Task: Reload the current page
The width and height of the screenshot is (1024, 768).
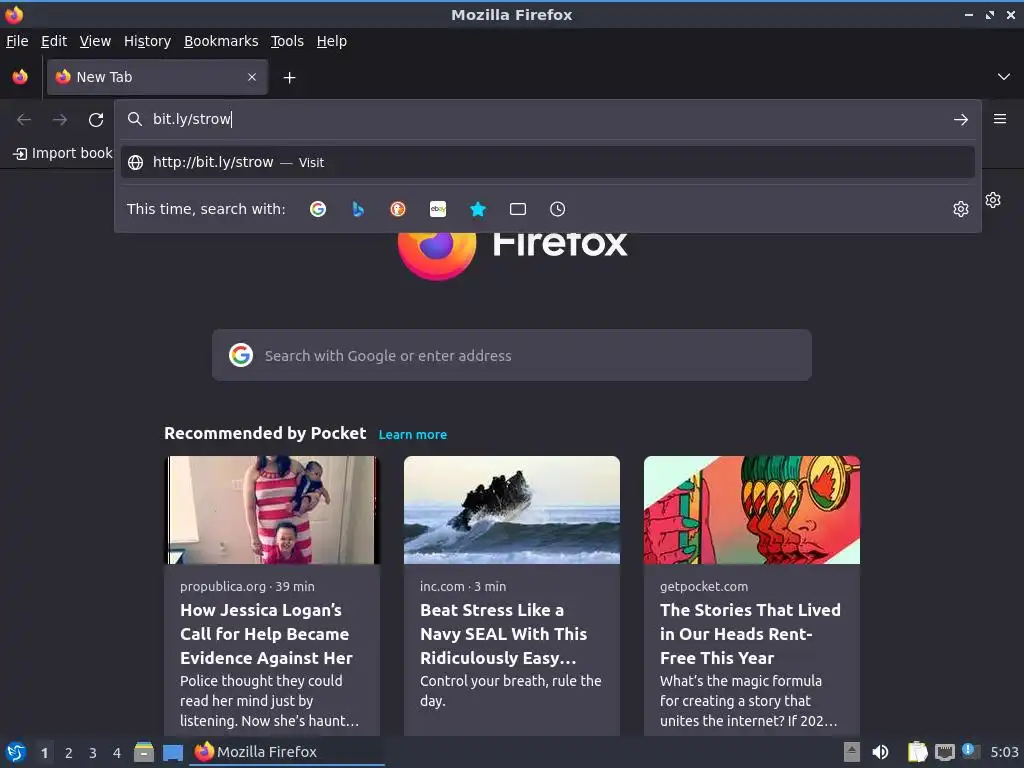Action: pyautogui.click(x=96, y=120)
